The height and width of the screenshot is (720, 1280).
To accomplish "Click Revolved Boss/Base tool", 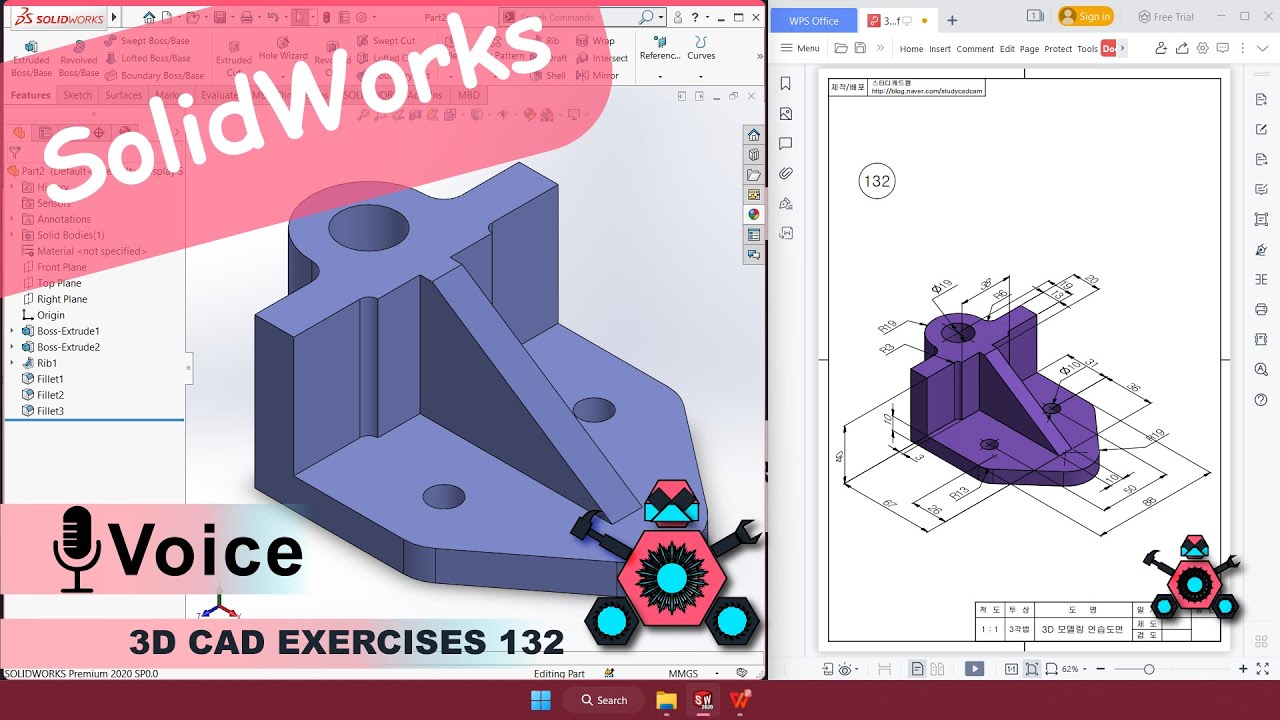I will click(x=79, y=59).
